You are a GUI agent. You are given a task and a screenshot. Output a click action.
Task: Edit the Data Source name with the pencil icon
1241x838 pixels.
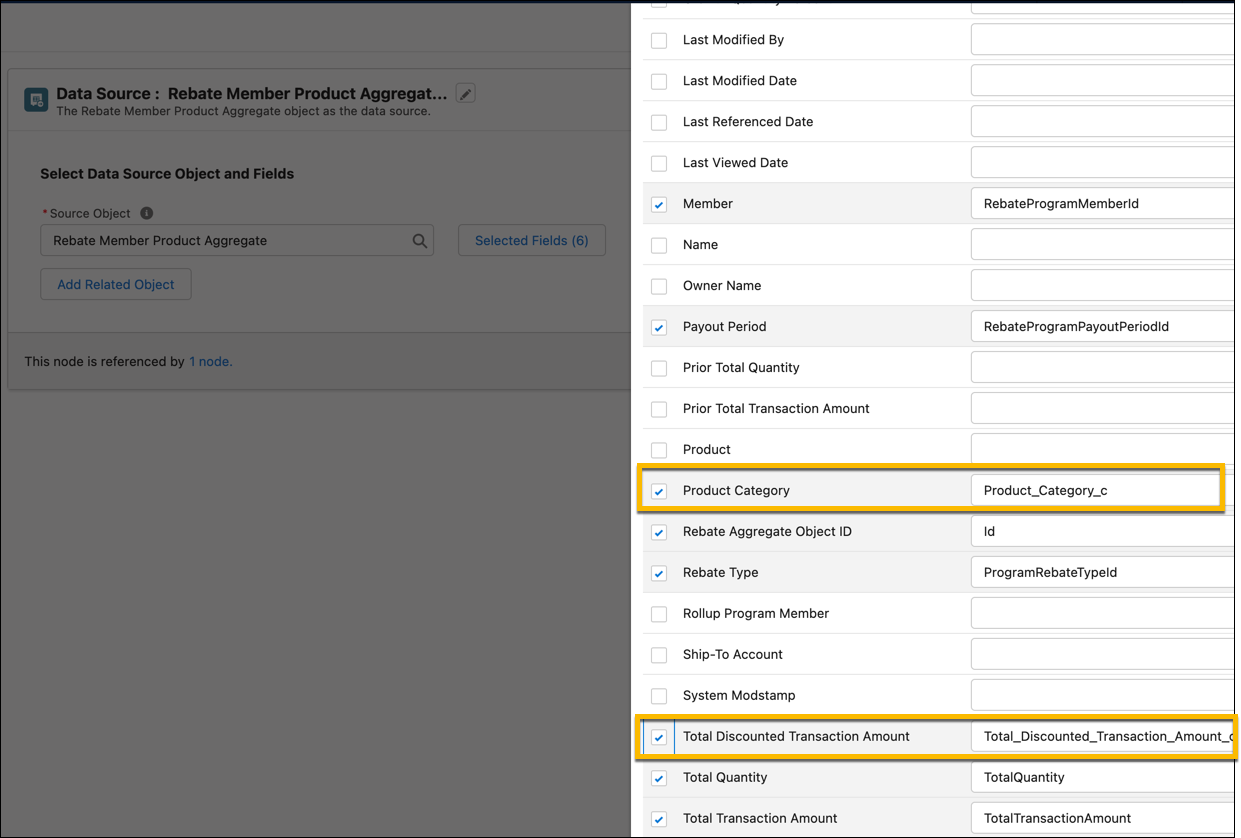(465, 93)
